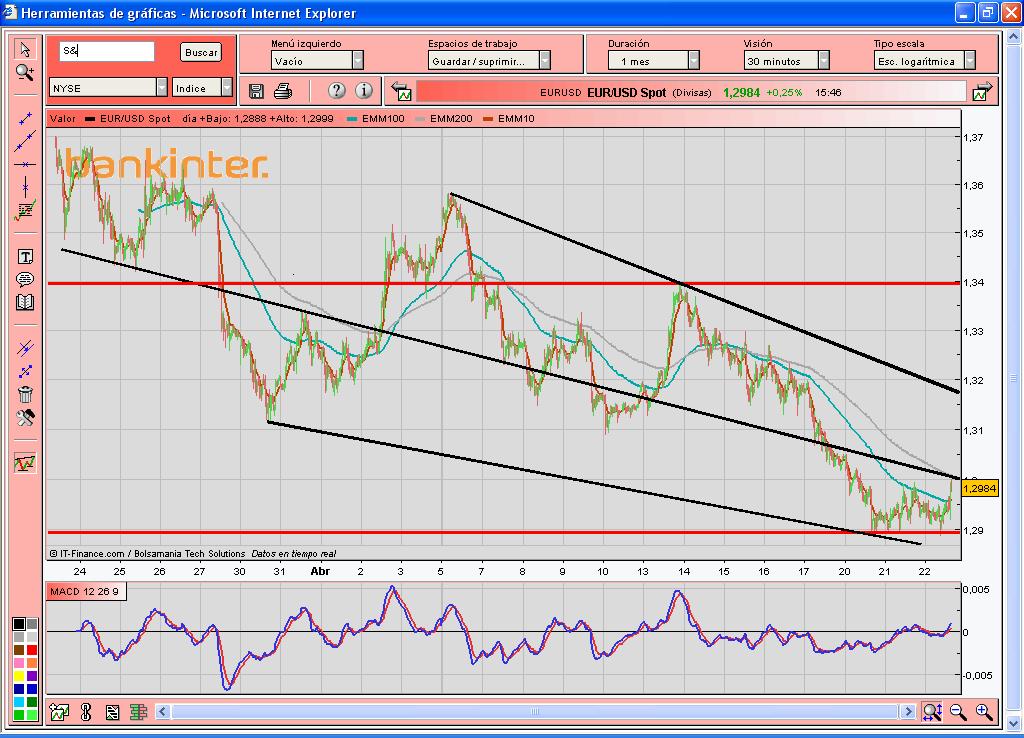The height and width of the screenshot is (738, 1024).
Task: Click the page scroll up arrow at right edge
Action: coord(1013,37)
